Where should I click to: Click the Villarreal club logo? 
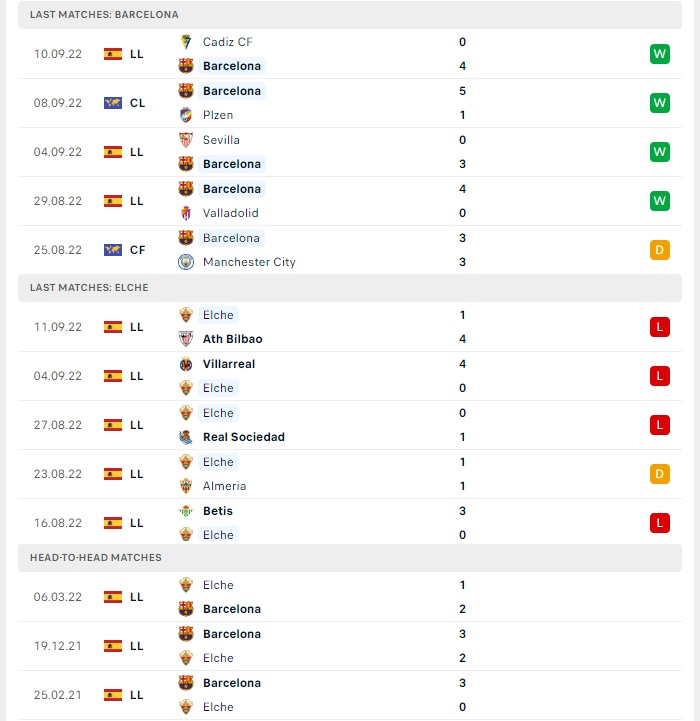pyautogui.click(x=186, y=364)
